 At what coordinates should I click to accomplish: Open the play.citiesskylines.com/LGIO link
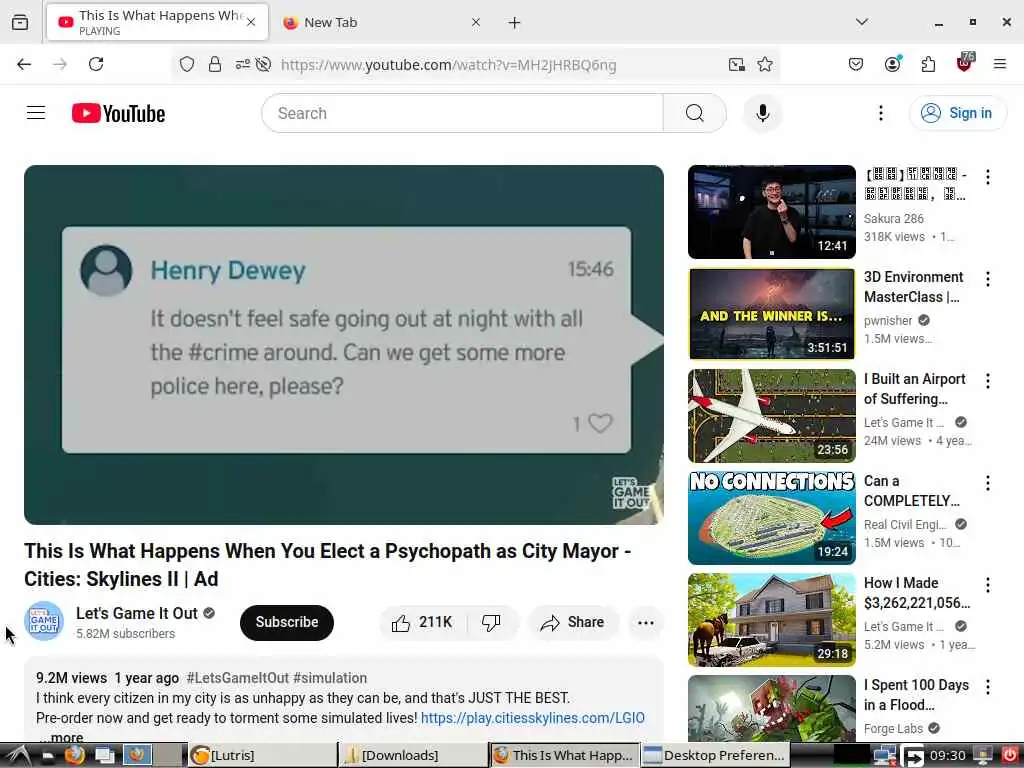tap(532, 718)
